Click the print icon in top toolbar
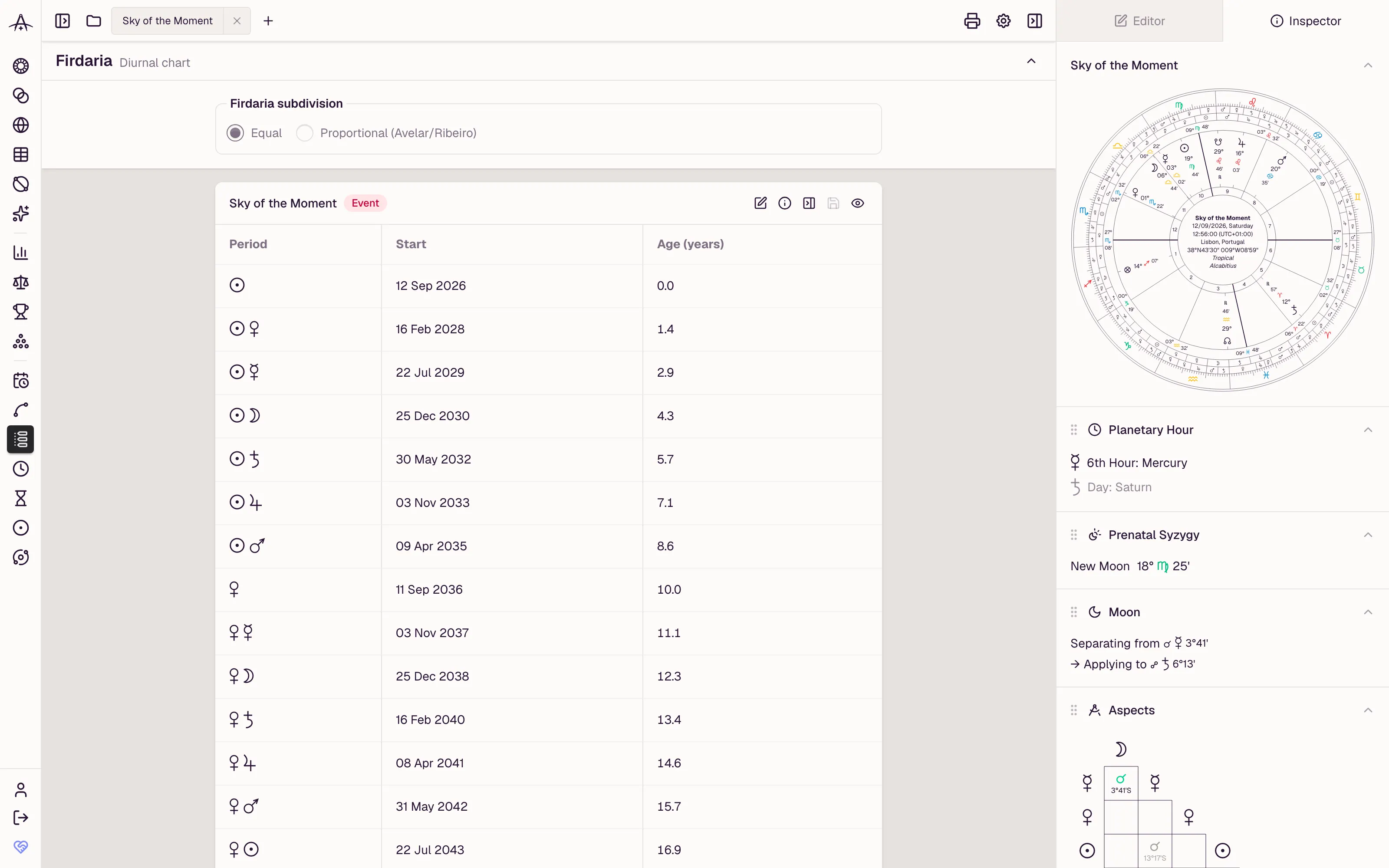This screenshot has height=868, width=1389. 972,21
